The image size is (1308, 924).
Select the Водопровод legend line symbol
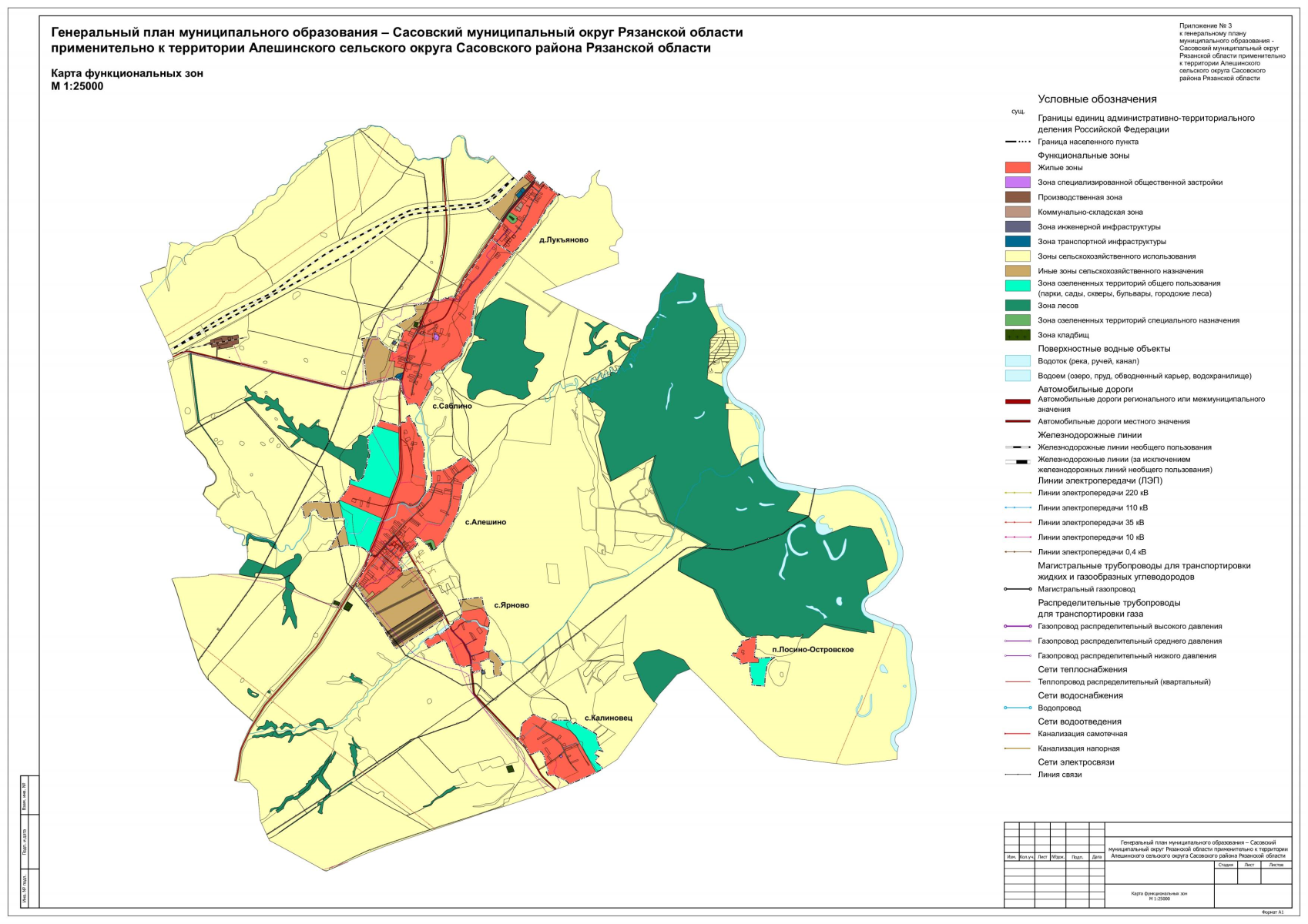click(1017, 708)
